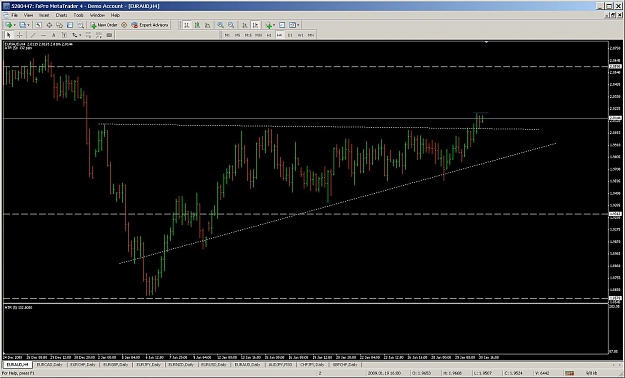Select the Crosshair tool
The image size is (625, 378).
[x=19, y=35]
